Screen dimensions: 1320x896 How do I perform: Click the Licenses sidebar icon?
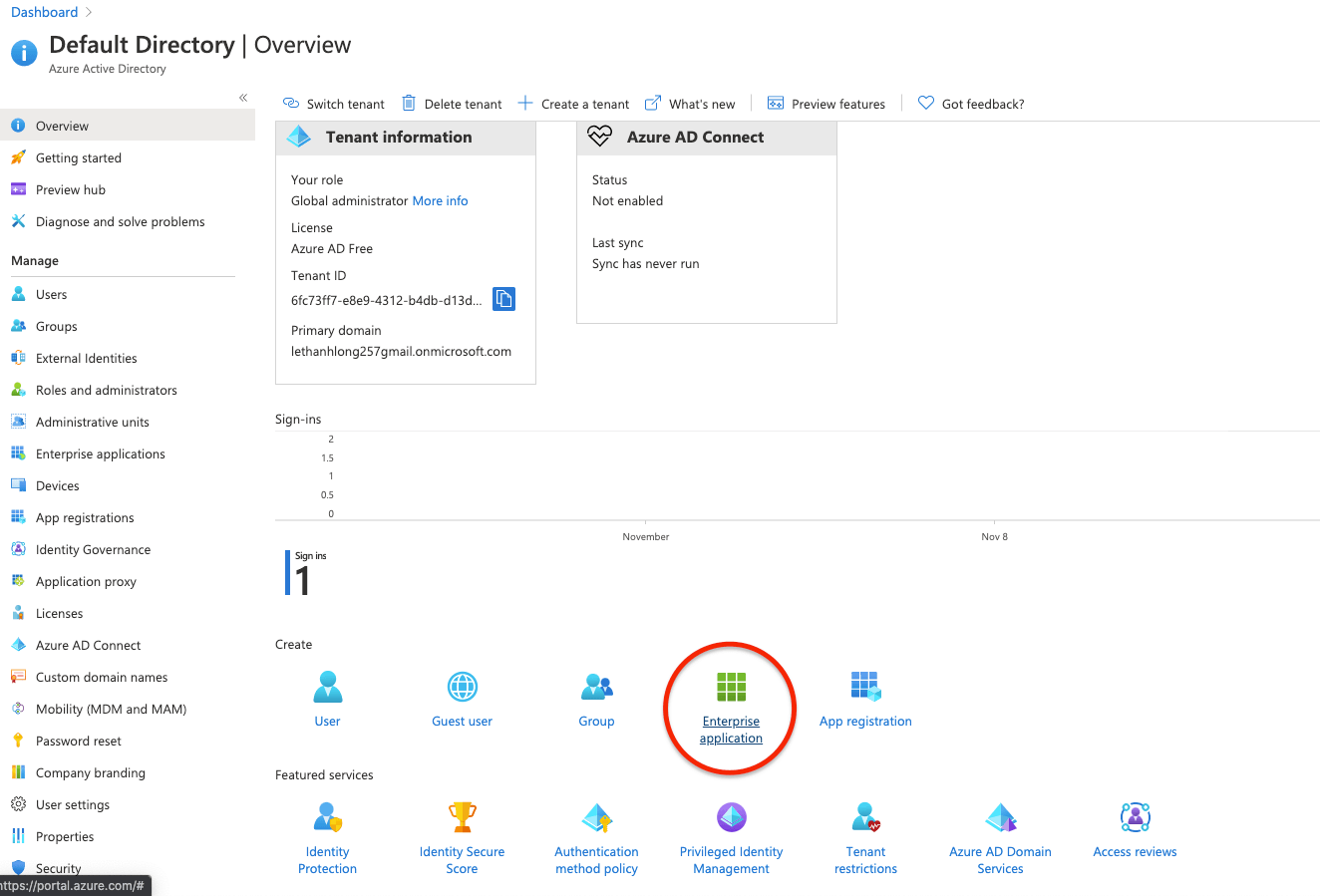(x=18, y=613)
